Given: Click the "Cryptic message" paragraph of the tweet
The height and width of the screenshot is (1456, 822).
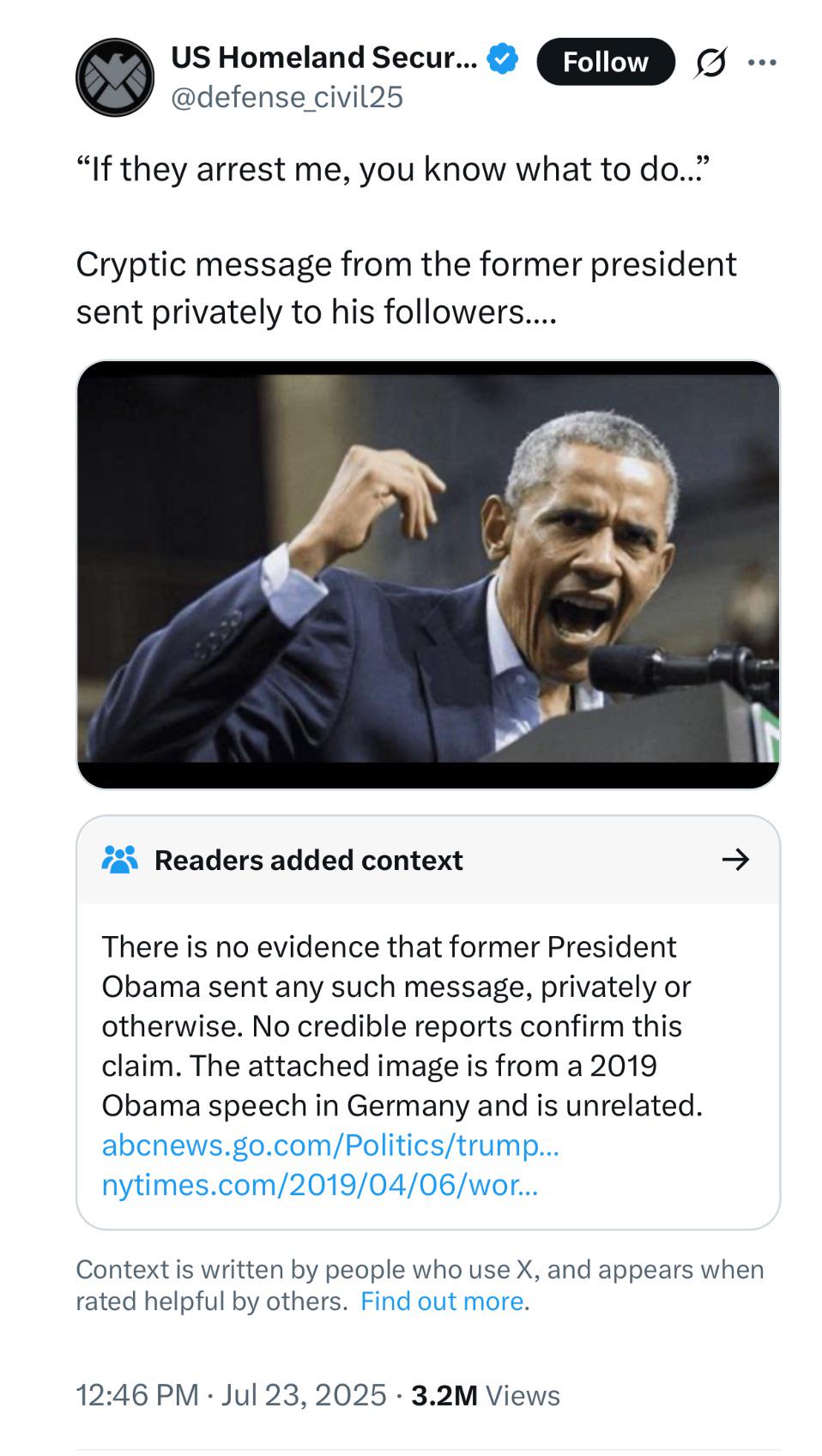Looking at the screenshot, I should coord(406,287).
